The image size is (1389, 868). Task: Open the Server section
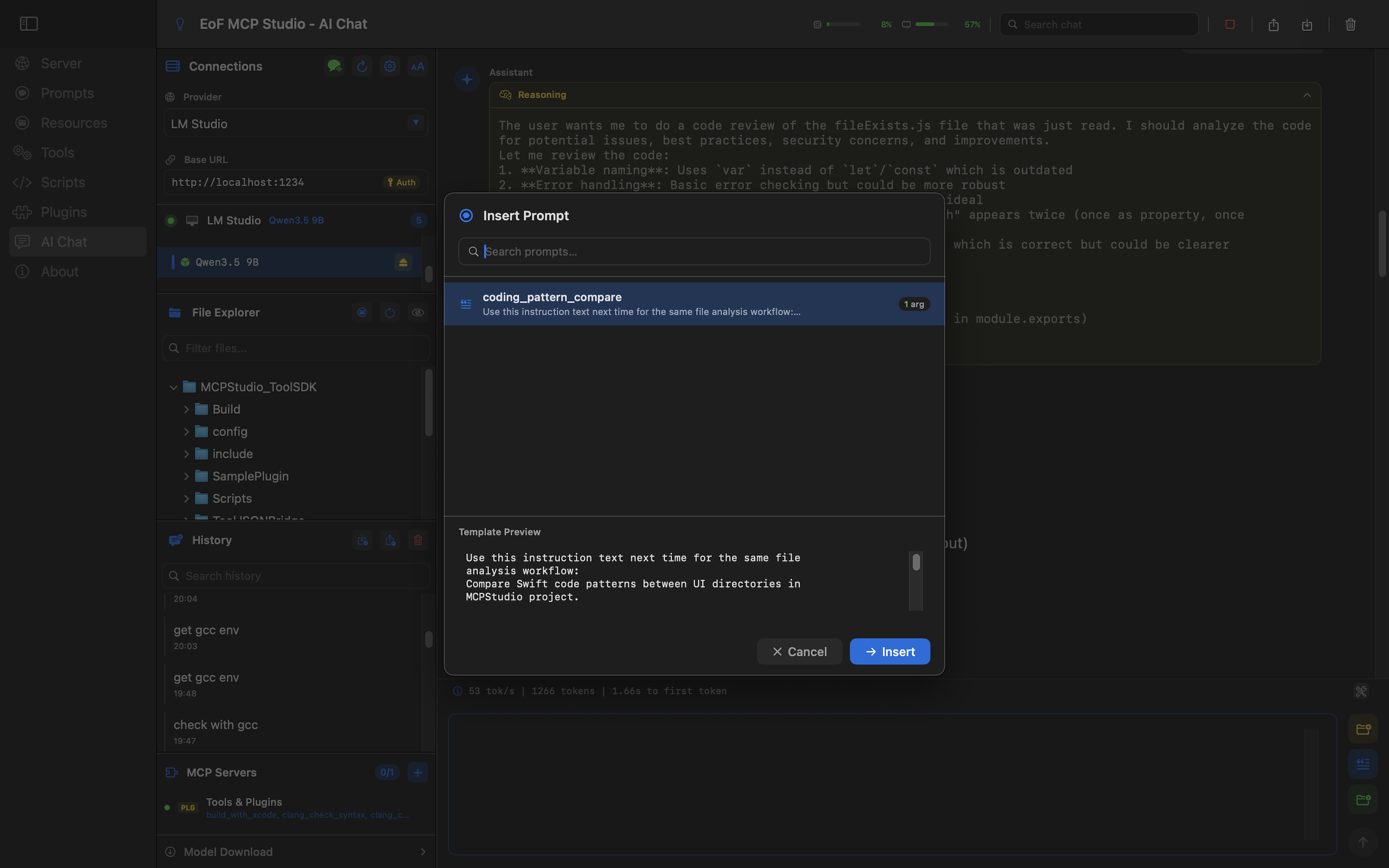click(x=78, y=63)
